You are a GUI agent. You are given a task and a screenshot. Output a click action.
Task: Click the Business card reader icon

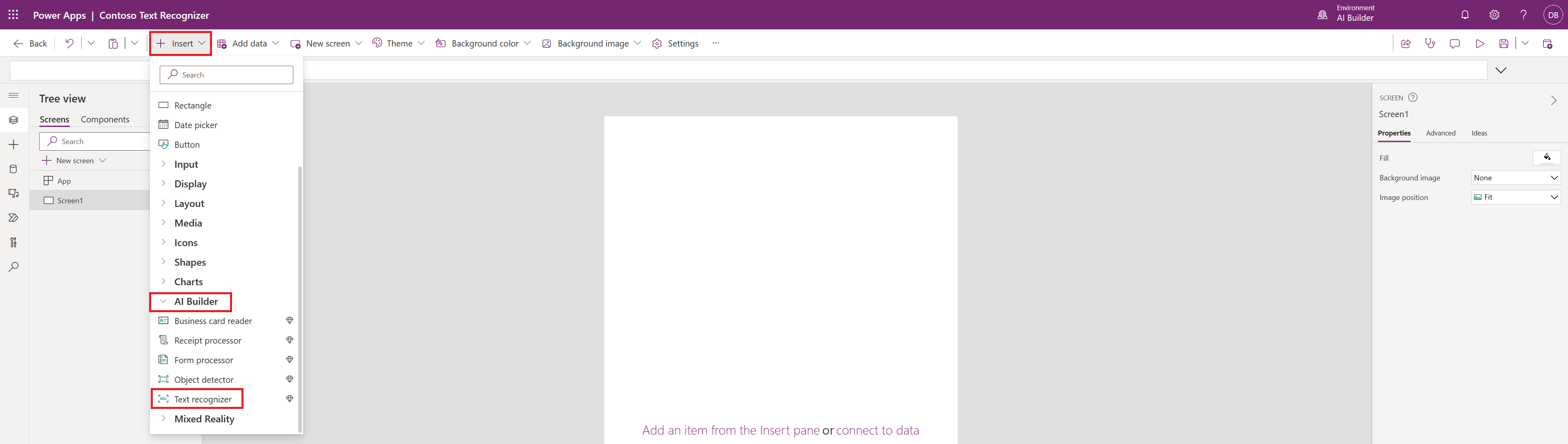pos(163,320)
